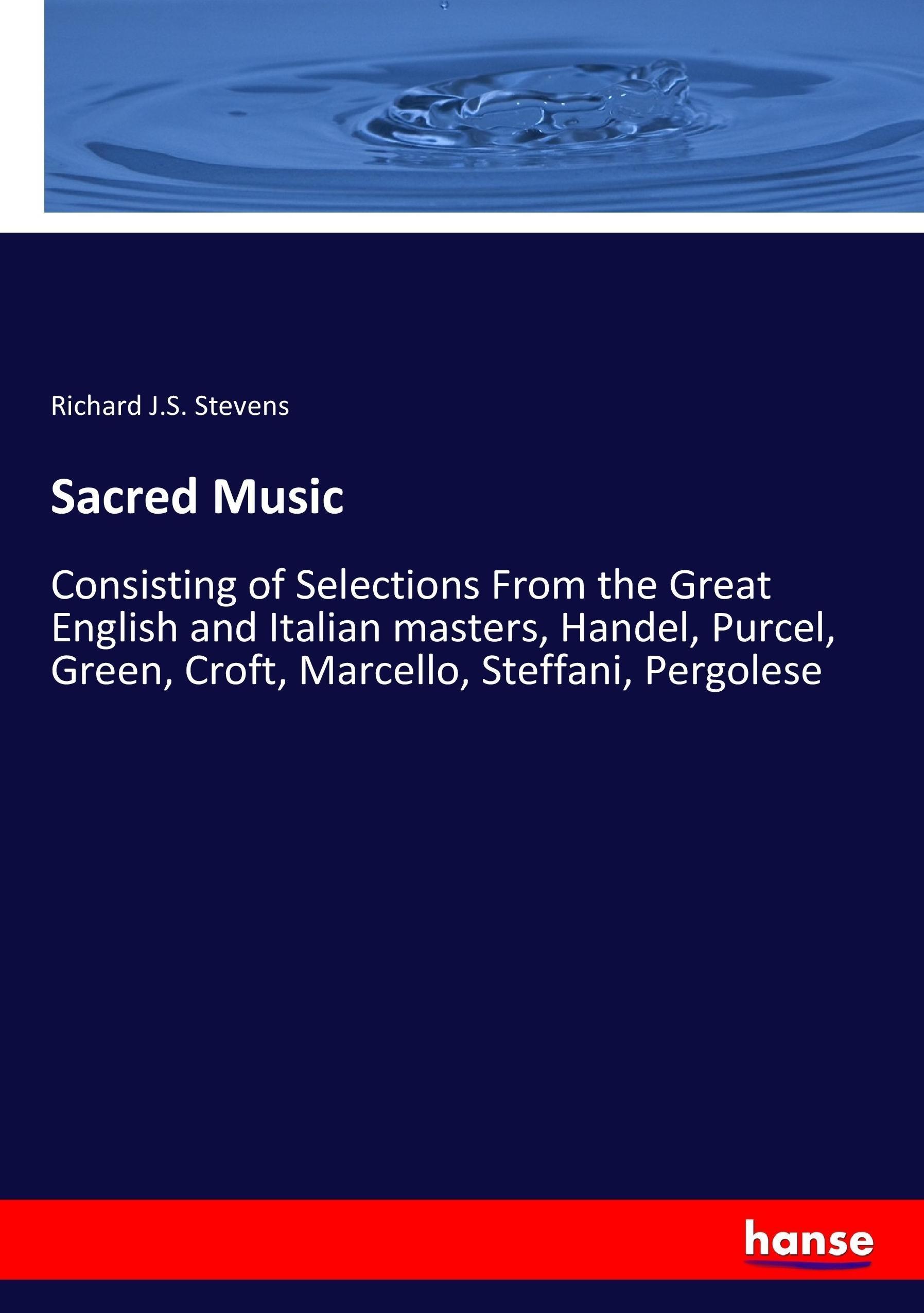Screen dimensions: 924x1313
Task: Click the word "Music" in the title
Action: point(278,496)
